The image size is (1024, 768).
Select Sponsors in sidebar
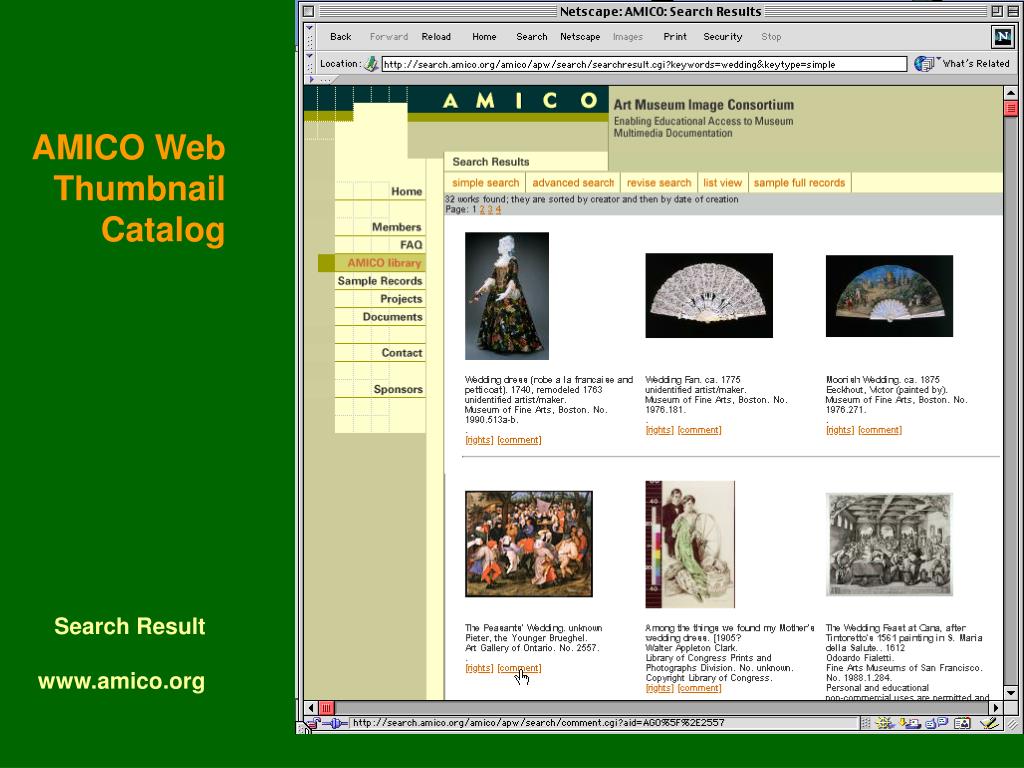tap(398, 389)
